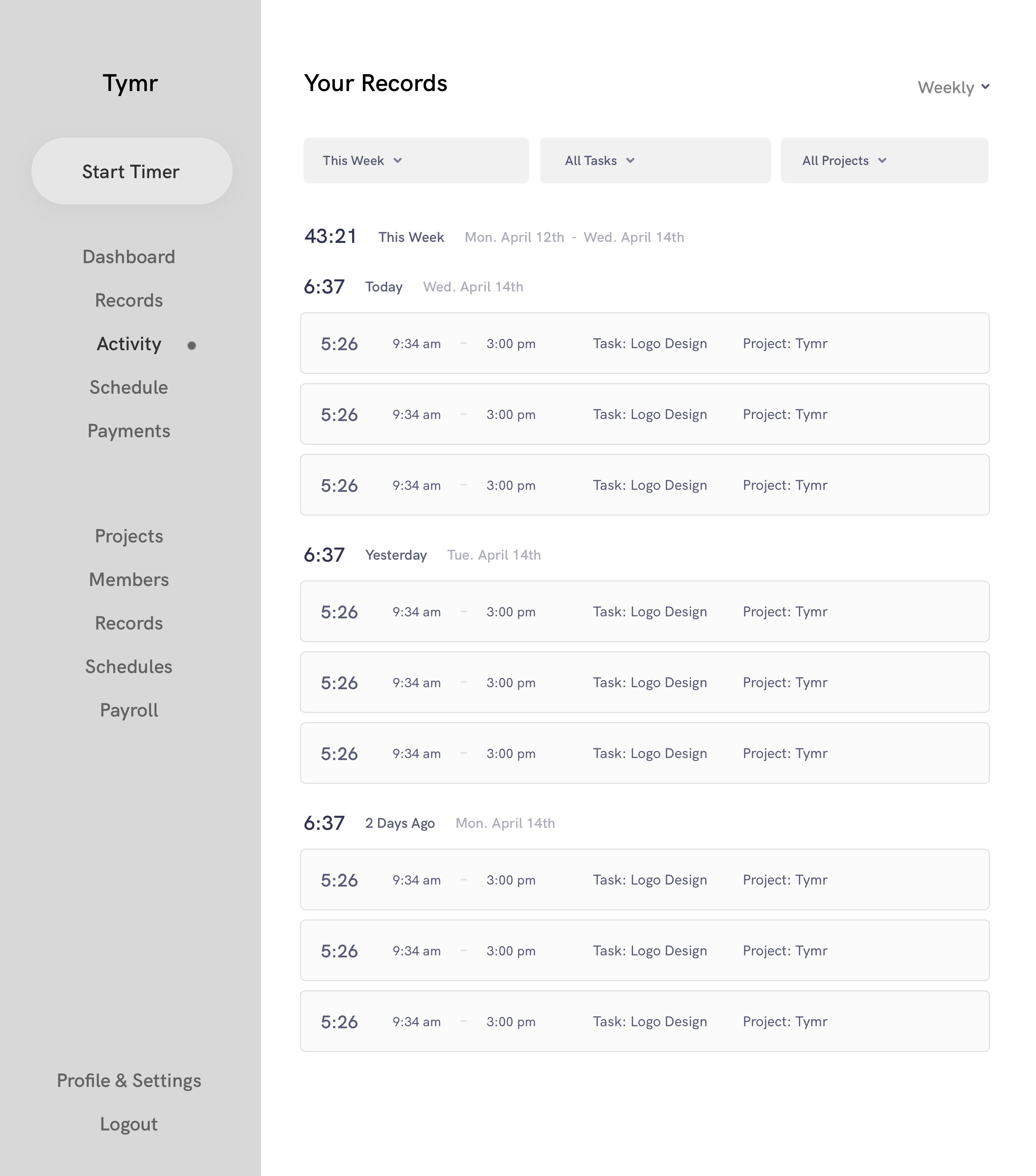The width and height of the screenshot is (1036, 1176).
Task: Open Activity in the sidebar
Action: click(129, 343)
